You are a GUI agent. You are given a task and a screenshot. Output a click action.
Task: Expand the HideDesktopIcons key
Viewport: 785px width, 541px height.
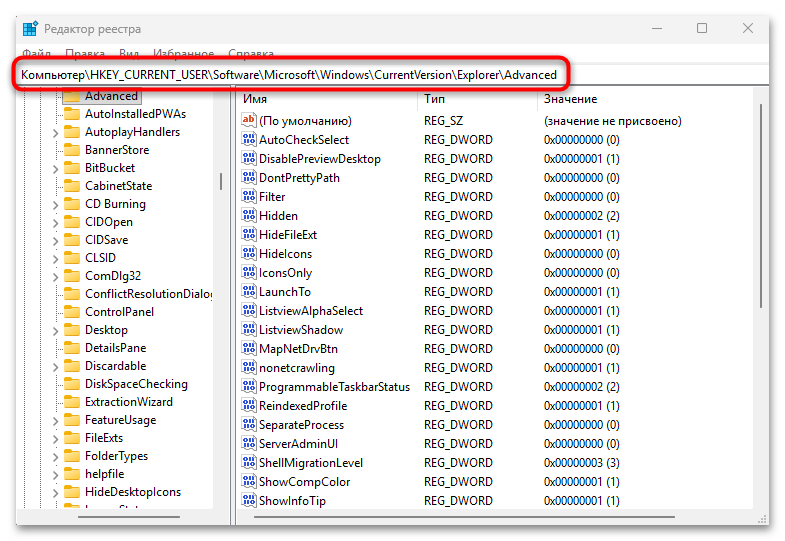(56, 493)
